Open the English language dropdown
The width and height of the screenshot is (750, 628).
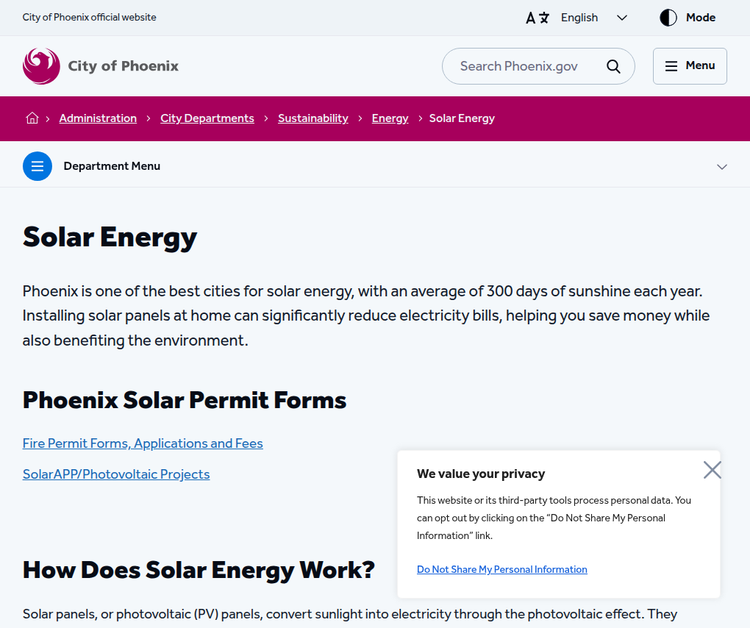(x=594, y=17)
